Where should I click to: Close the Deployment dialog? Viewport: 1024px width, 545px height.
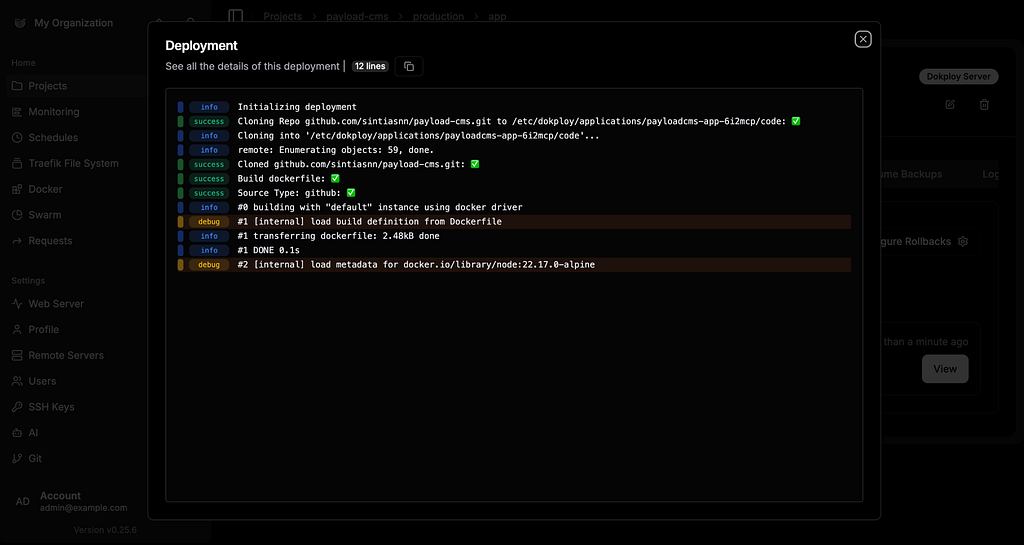[x=863, y=40]
